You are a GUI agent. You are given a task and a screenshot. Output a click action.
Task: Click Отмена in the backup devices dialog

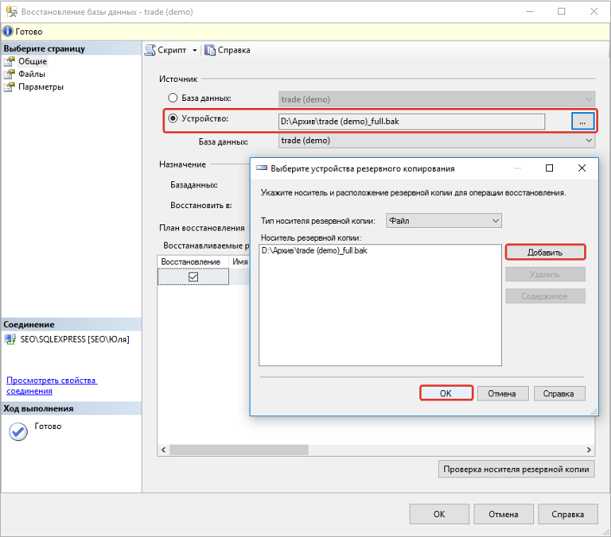[x=501, y=394]
